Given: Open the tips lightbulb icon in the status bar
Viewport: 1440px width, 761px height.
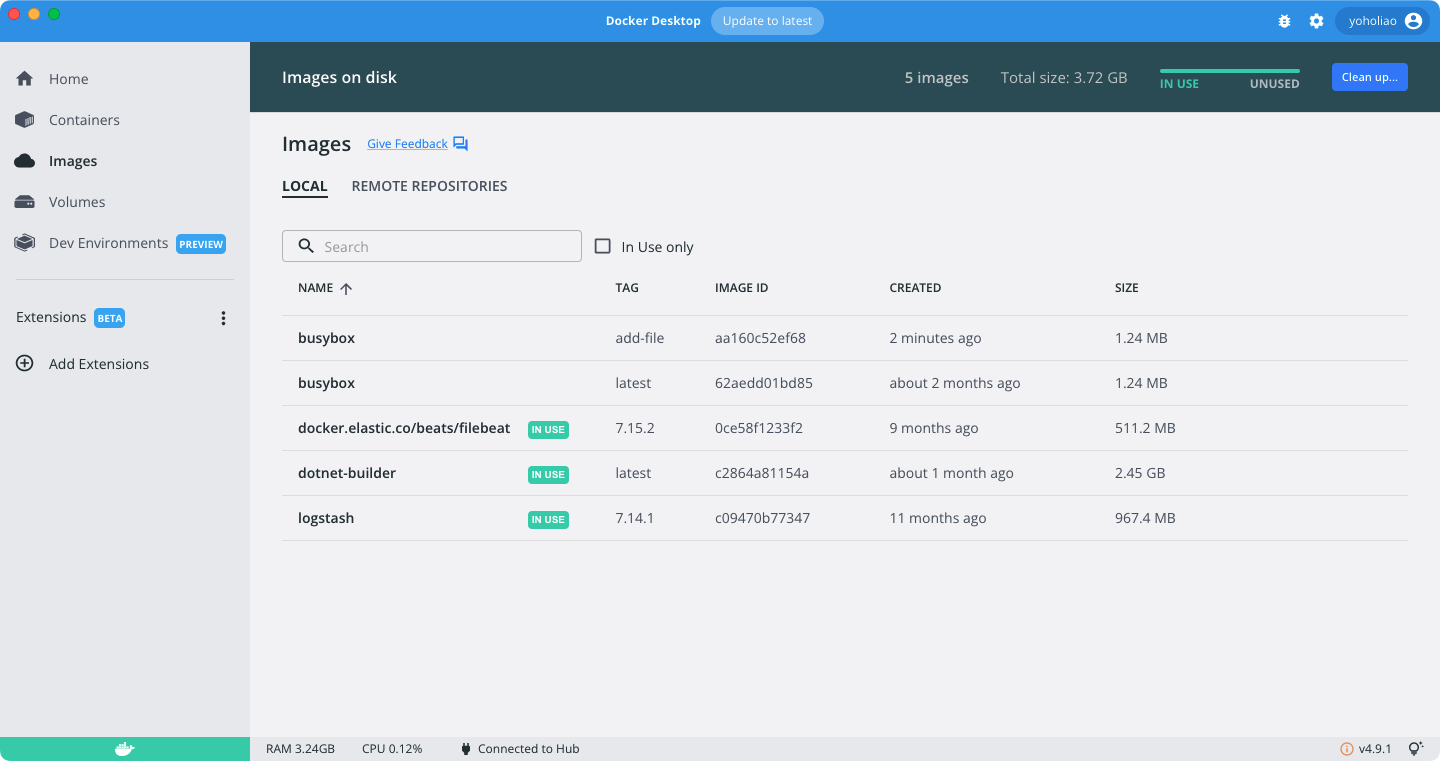Looking at the screenshot, I should pyautogui.click(x=1415, y=748).
